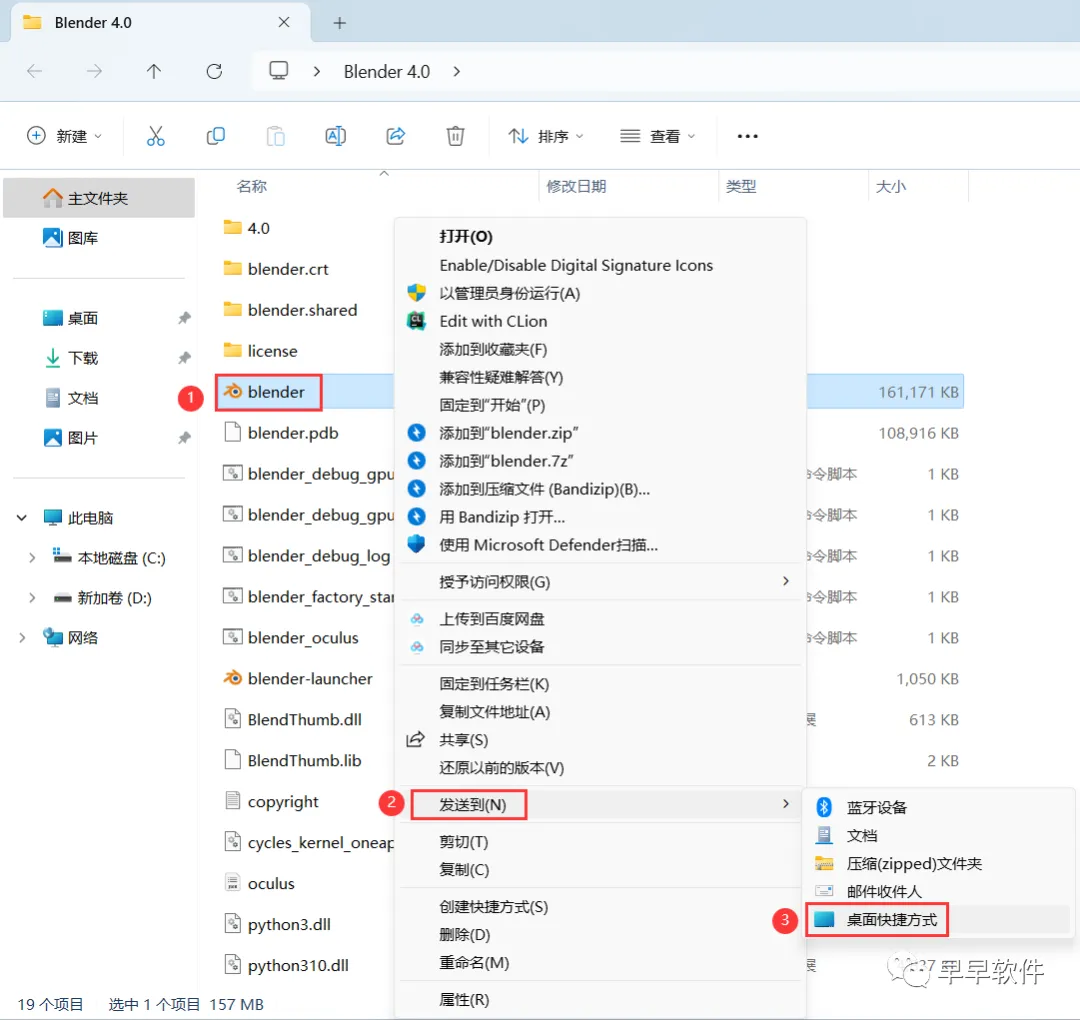Go forward with the right arrow
This screenshot has width=1080, height=1020.
[x=94, y=71]
